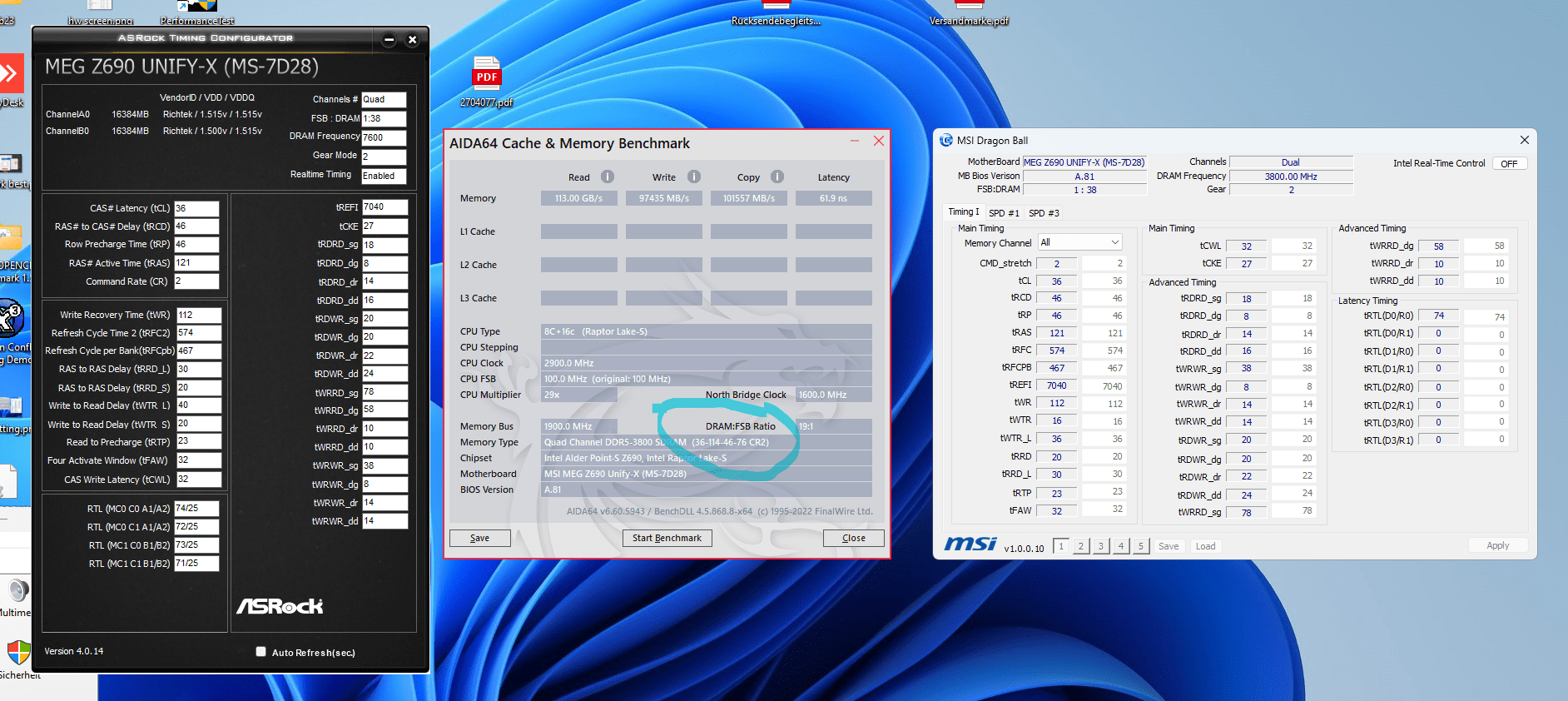Minimize the ASRock Timing Configurator window

coord(389,39)
